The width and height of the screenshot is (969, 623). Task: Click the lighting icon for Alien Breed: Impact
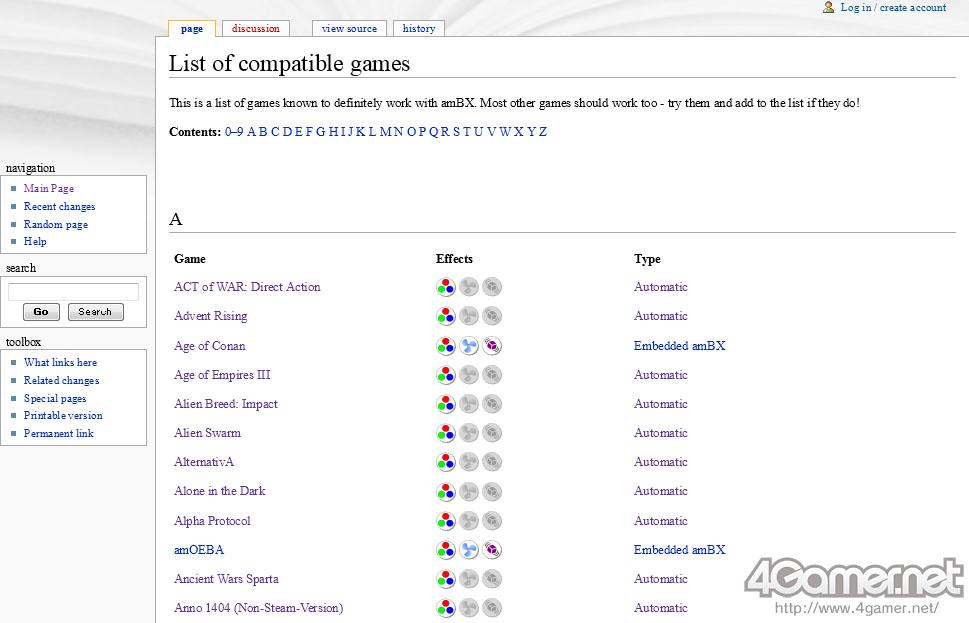pos(446,404)
